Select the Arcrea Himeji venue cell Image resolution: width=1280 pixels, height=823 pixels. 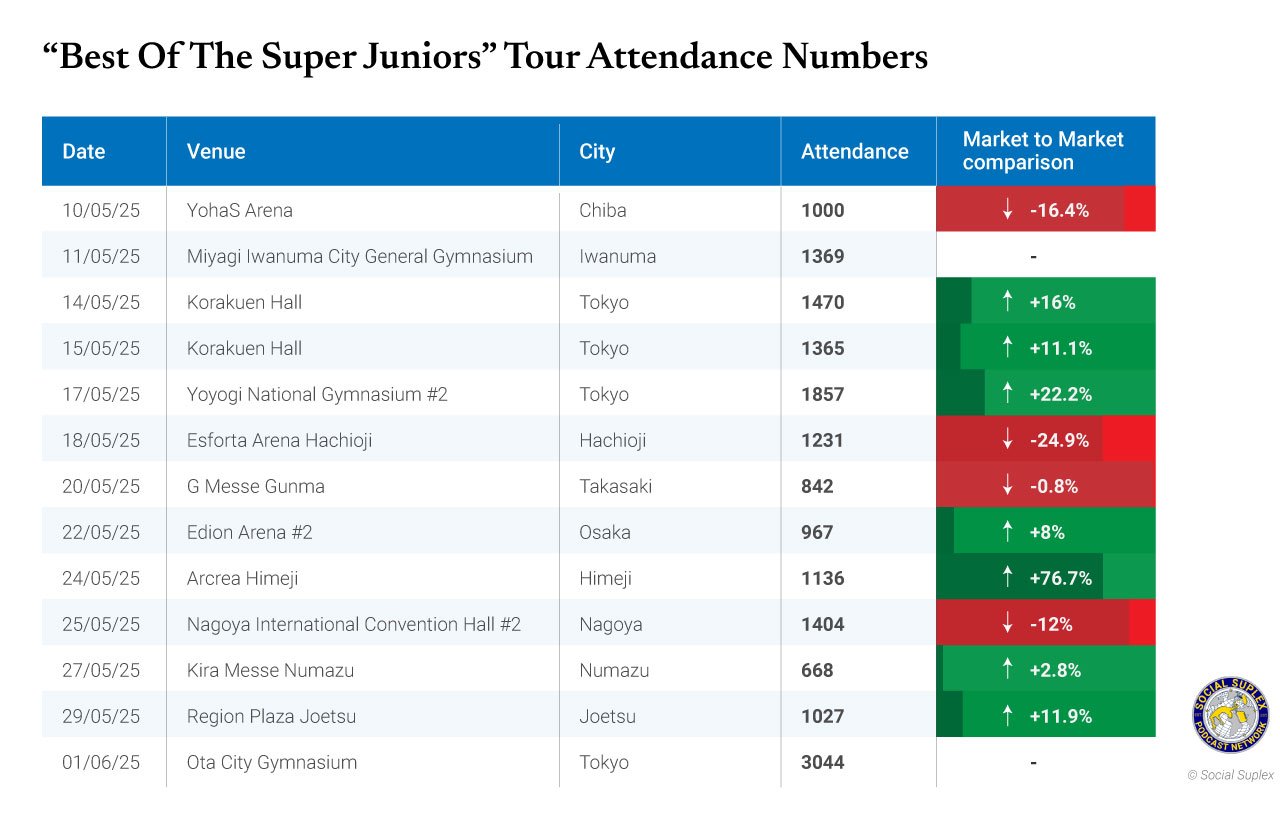coord(363,578)
